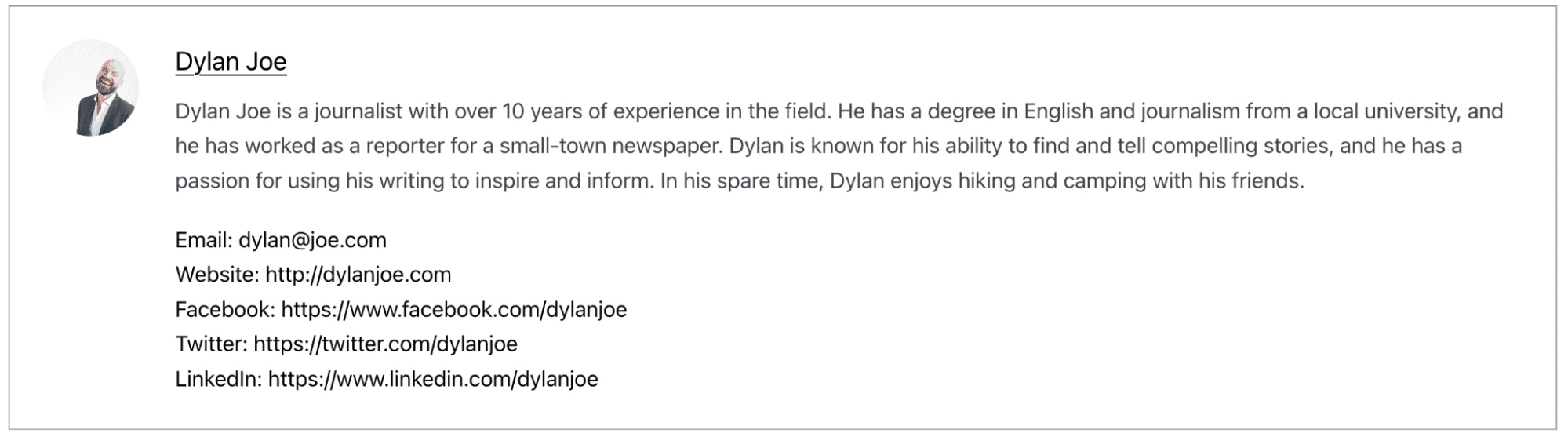Follow the linkedin.com/dylanjoe profile URL
Viewport: 1568px width, 437px height.
[433, 380]
